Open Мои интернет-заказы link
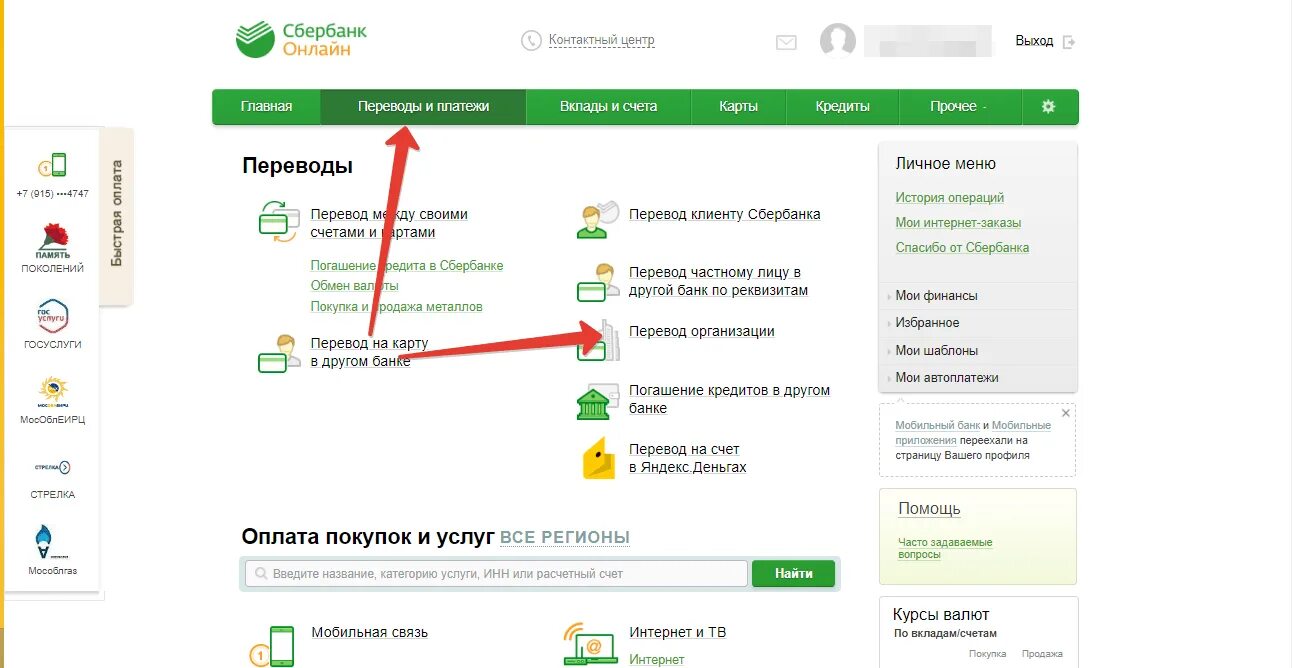 click(958, 223)
